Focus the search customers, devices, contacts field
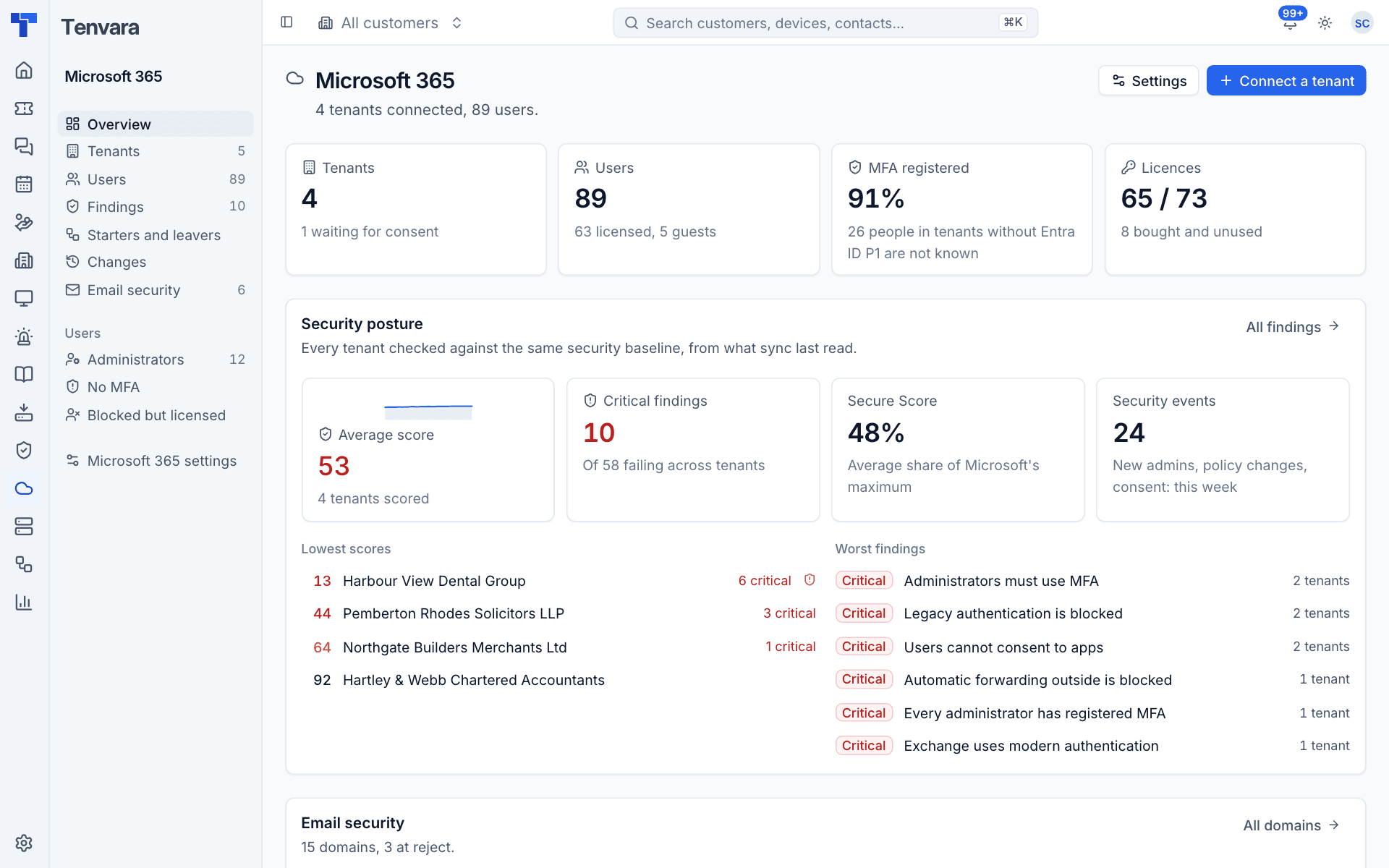The width and height of the screenshot is (1389, 868). coord(825,23)
